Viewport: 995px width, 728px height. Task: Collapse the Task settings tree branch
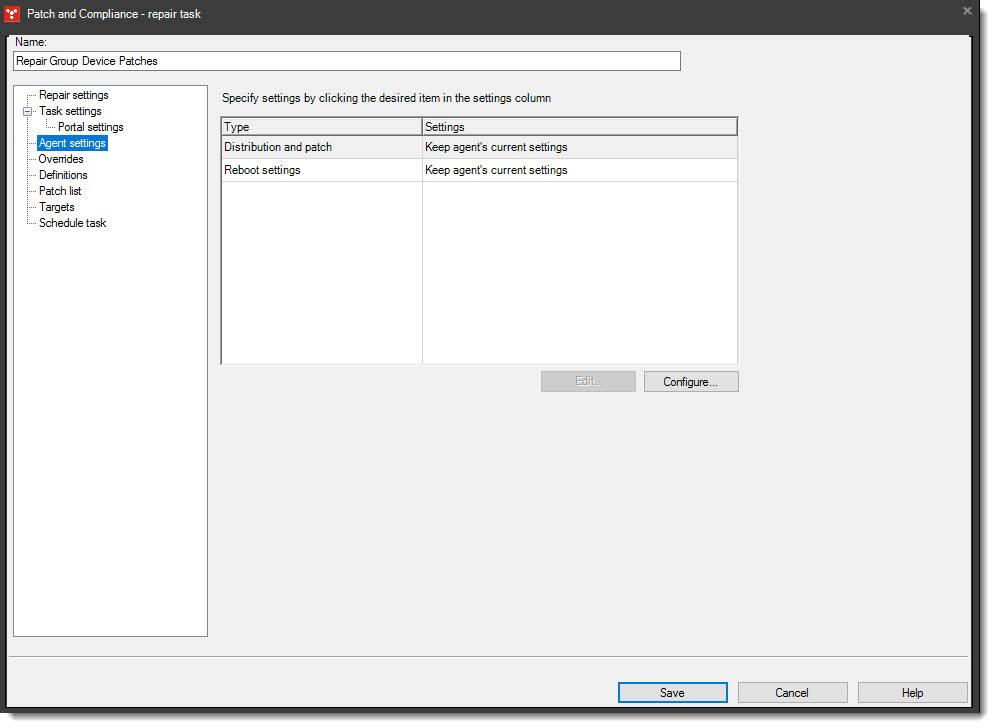(x=27, y=110)
